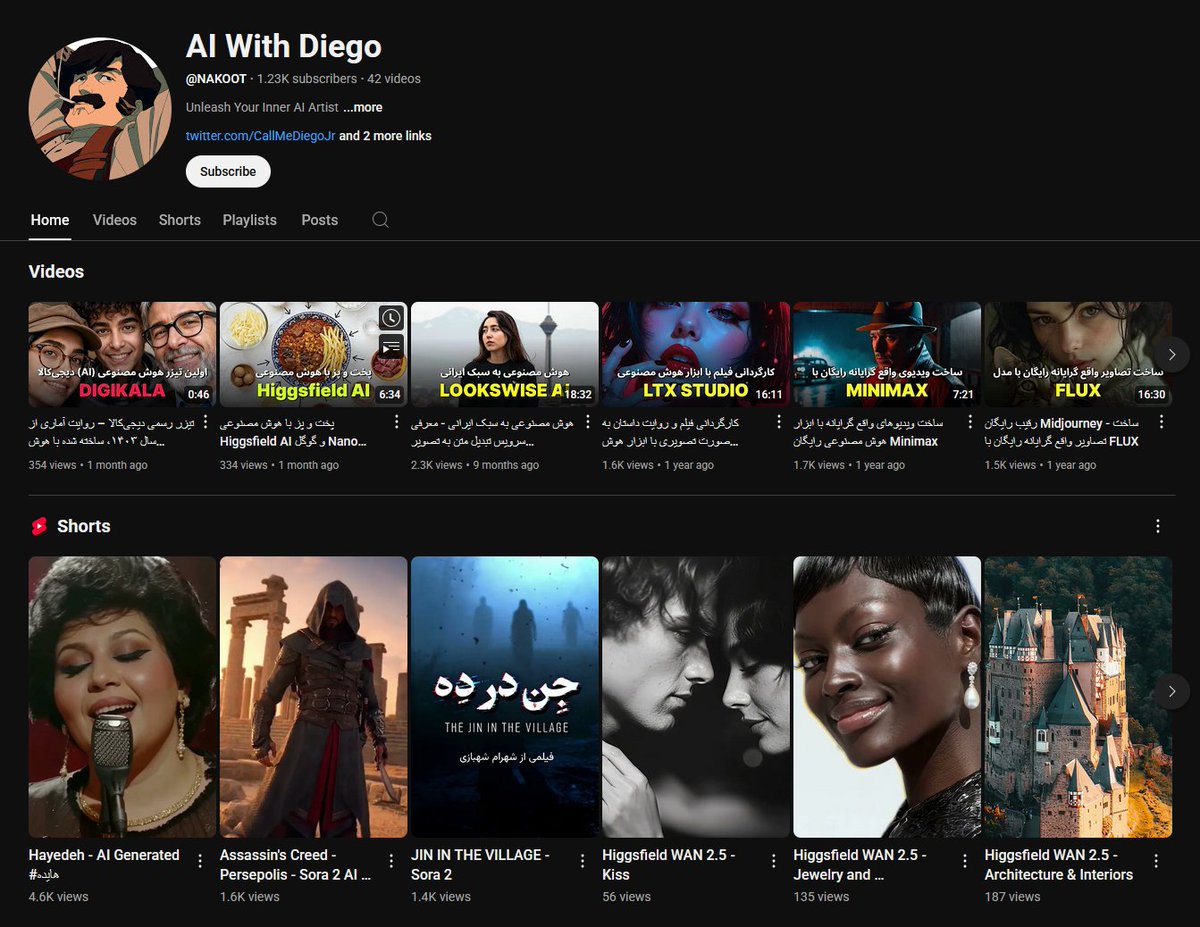Screen dimensions: 1200x927
Task: Open the Assassin's Creed short thumbnail
Action: click(313, 697)
